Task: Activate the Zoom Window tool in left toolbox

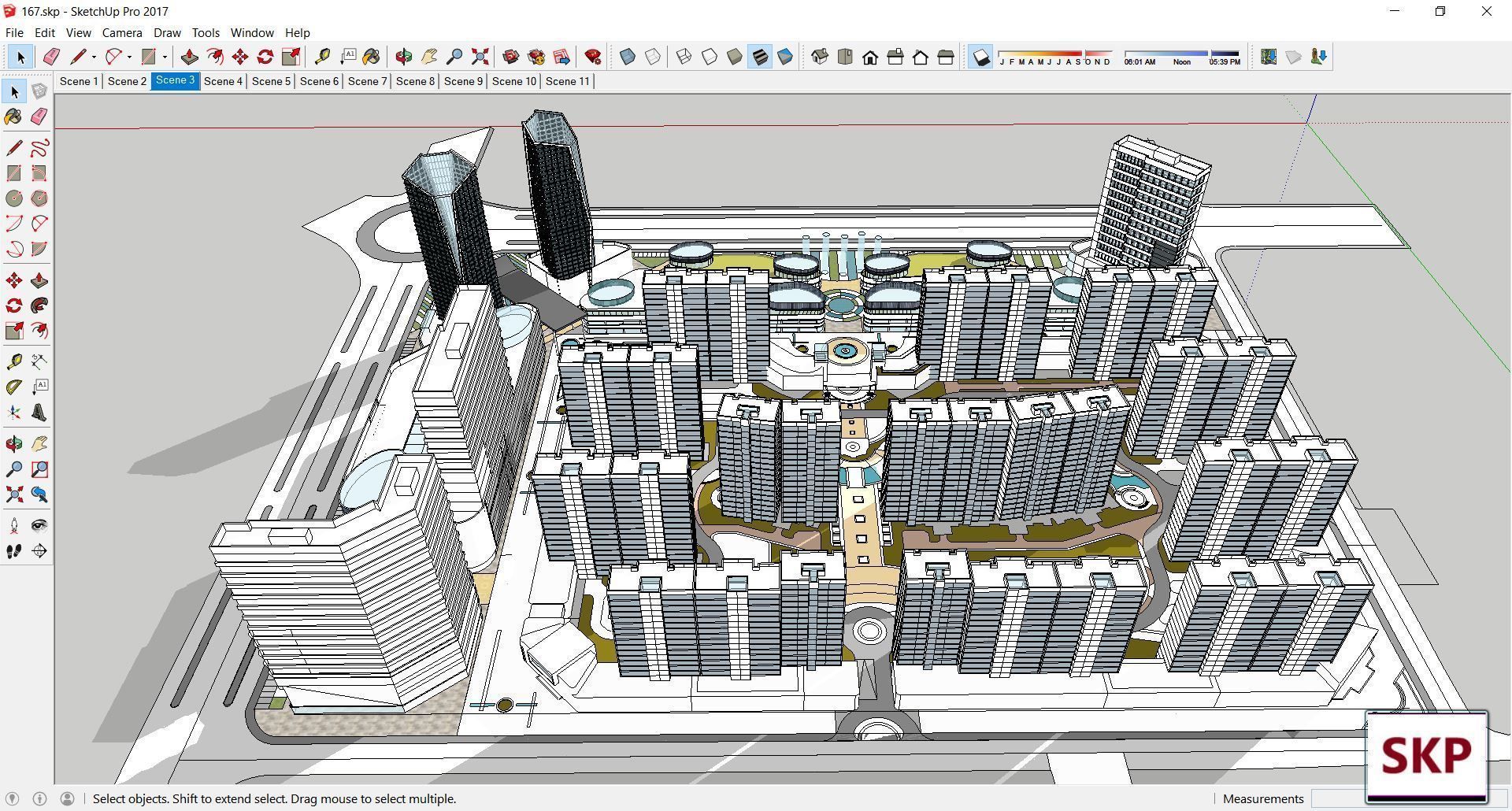Action: [x=39, y=469]
